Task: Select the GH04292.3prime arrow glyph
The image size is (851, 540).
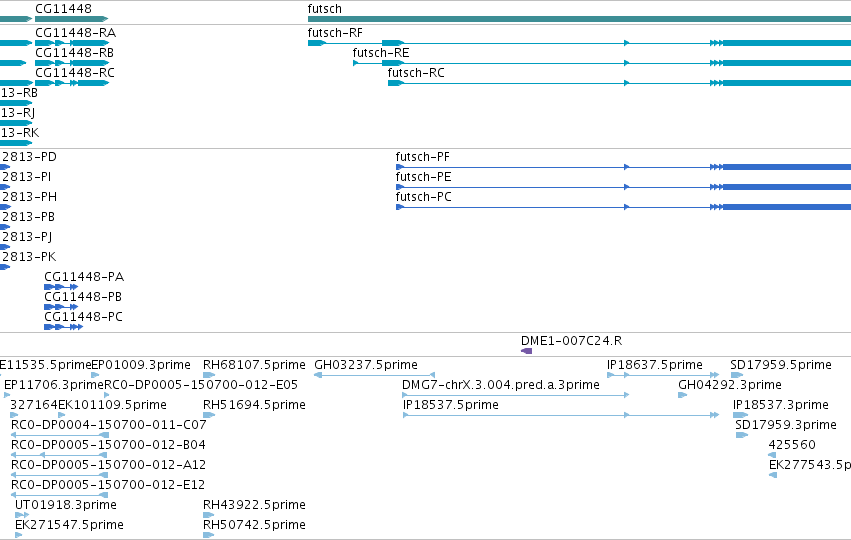Action: [x=683, y=395]
